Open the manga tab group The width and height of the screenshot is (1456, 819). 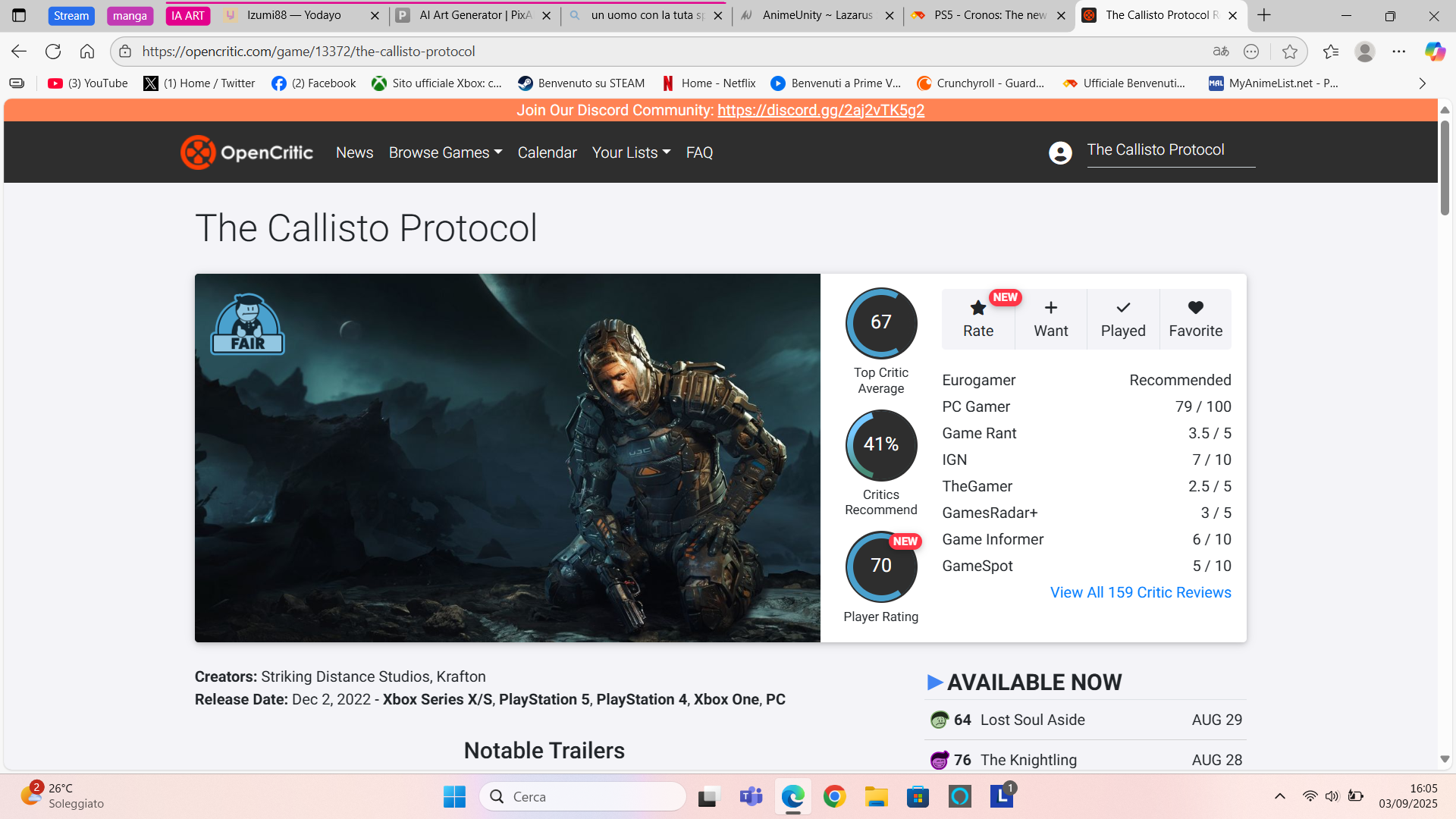130,15
